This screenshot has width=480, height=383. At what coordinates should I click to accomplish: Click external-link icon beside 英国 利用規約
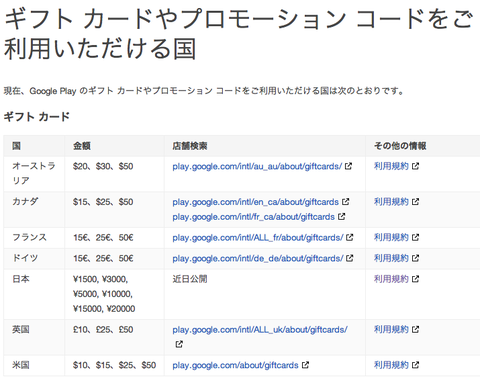click(x=415, y=329)
